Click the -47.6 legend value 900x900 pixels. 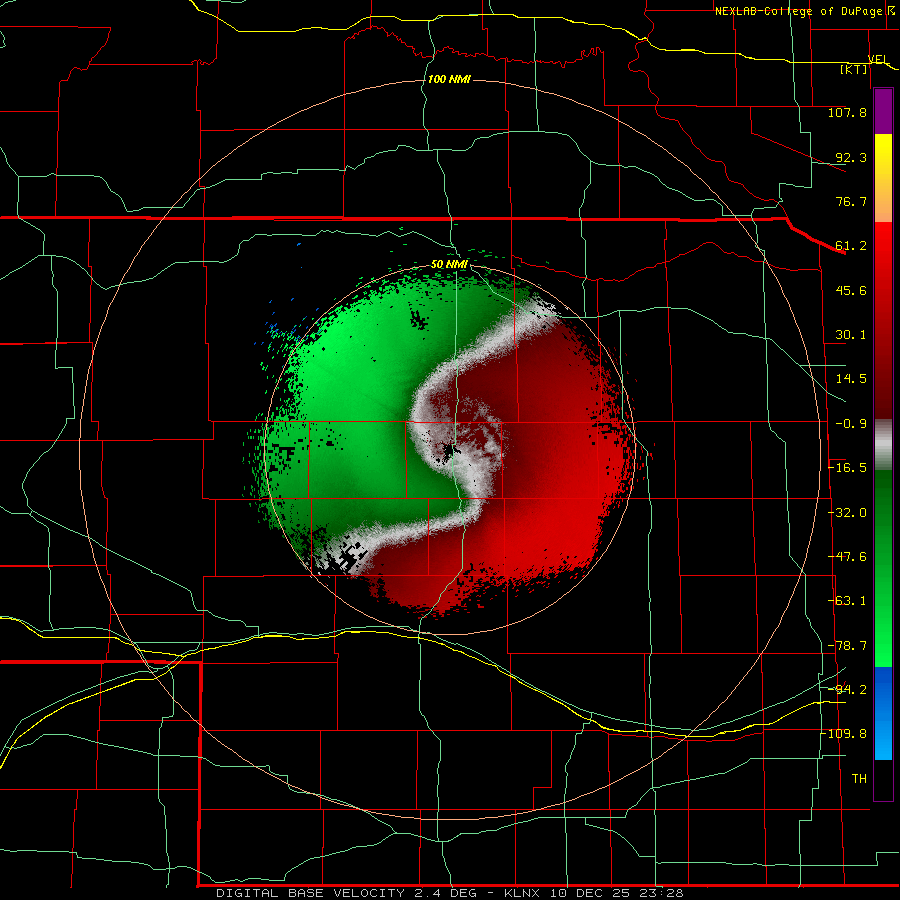pos(847,557)
